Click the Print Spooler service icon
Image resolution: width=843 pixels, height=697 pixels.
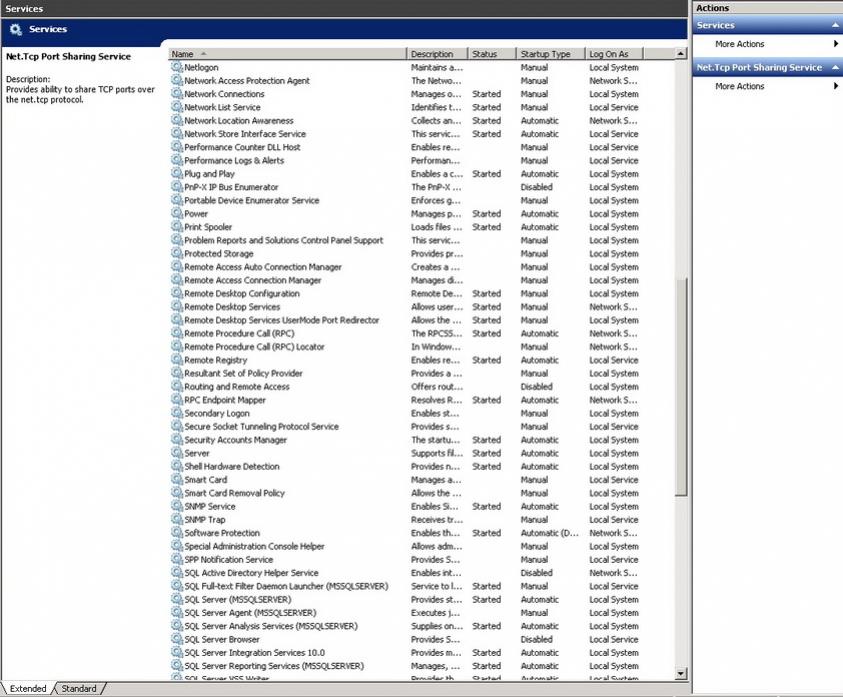(x=176, y=227)
